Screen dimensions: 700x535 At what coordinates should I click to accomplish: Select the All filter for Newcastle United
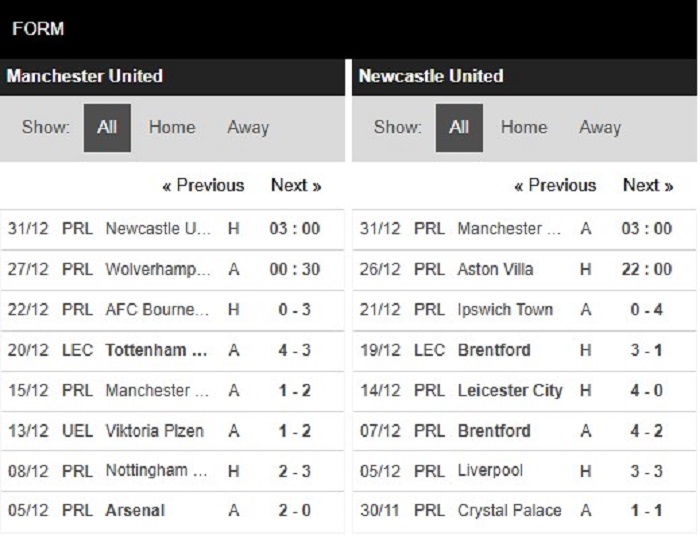click(x=459, y=128)
